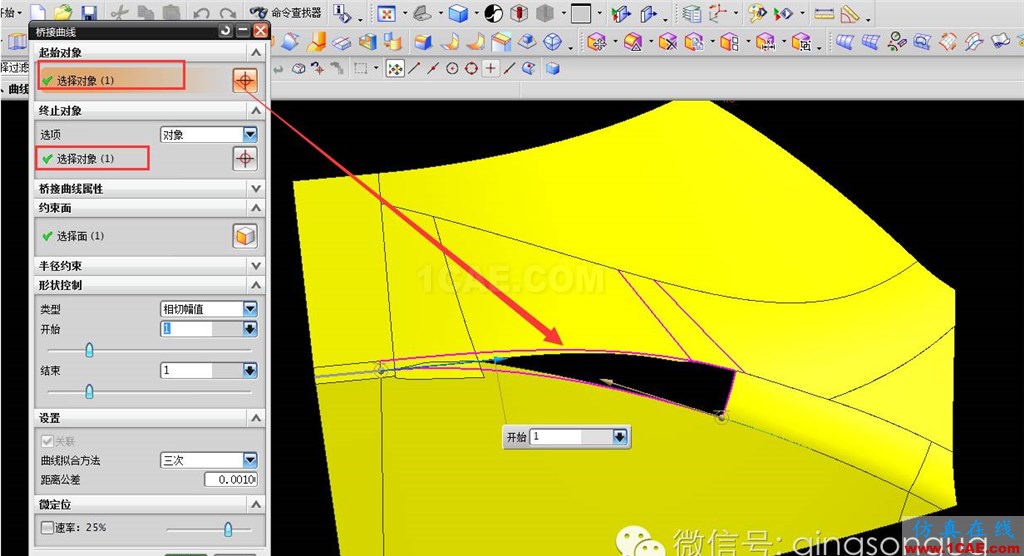The height and width of the screenshot is (556, 1024).
Task: Click the constraint face cube selection button
Action: pyautogui.click(x=245, y=236)
